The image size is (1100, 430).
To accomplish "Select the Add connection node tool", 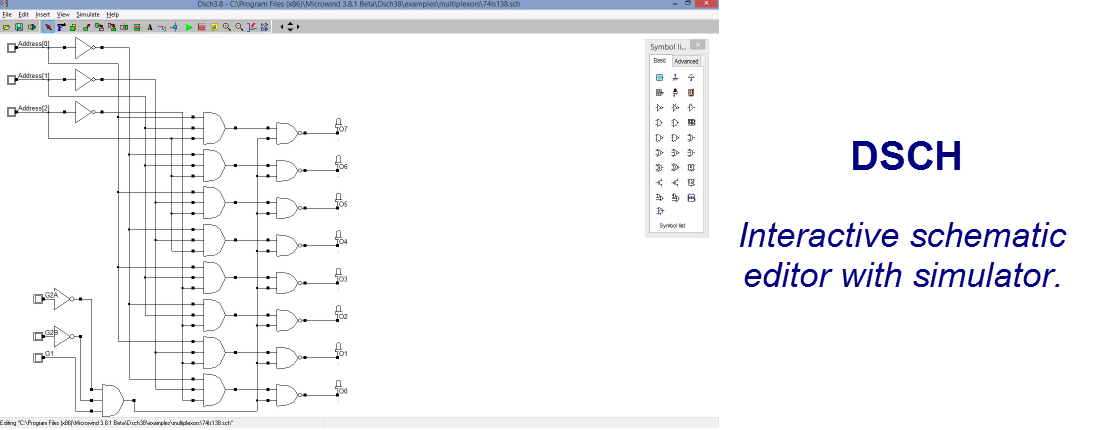I will click(x=175, y=27).
